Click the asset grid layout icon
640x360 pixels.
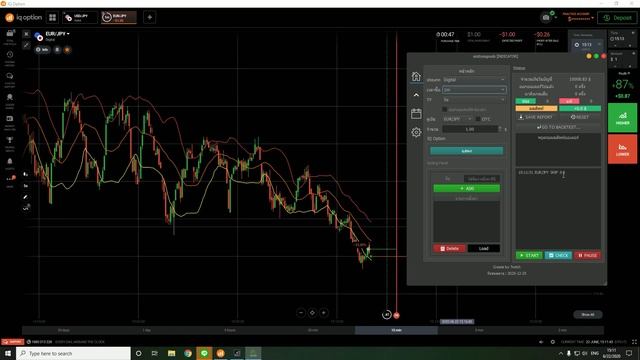point(53,18)
